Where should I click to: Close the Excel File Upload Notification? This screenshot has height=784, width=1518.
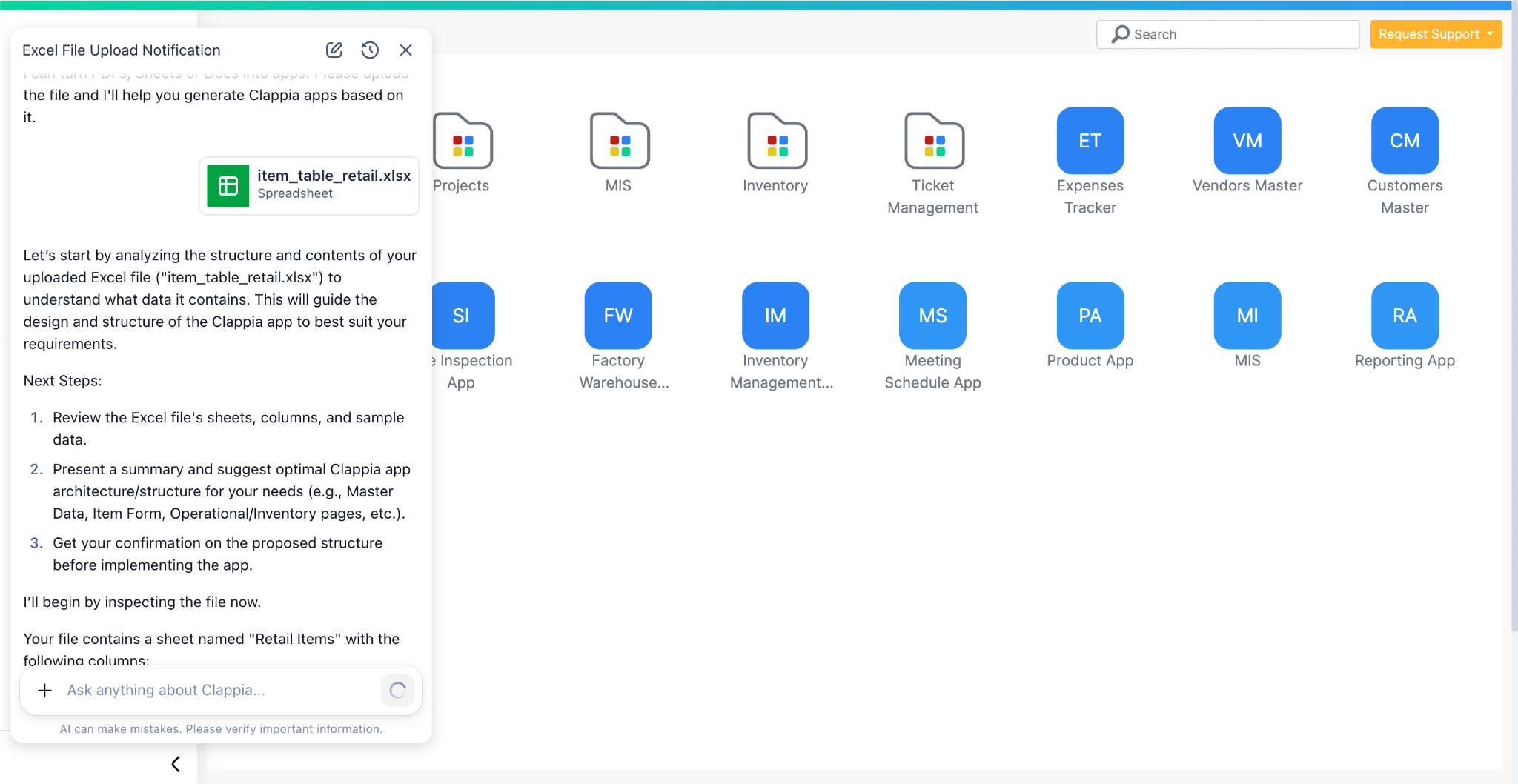406,50
